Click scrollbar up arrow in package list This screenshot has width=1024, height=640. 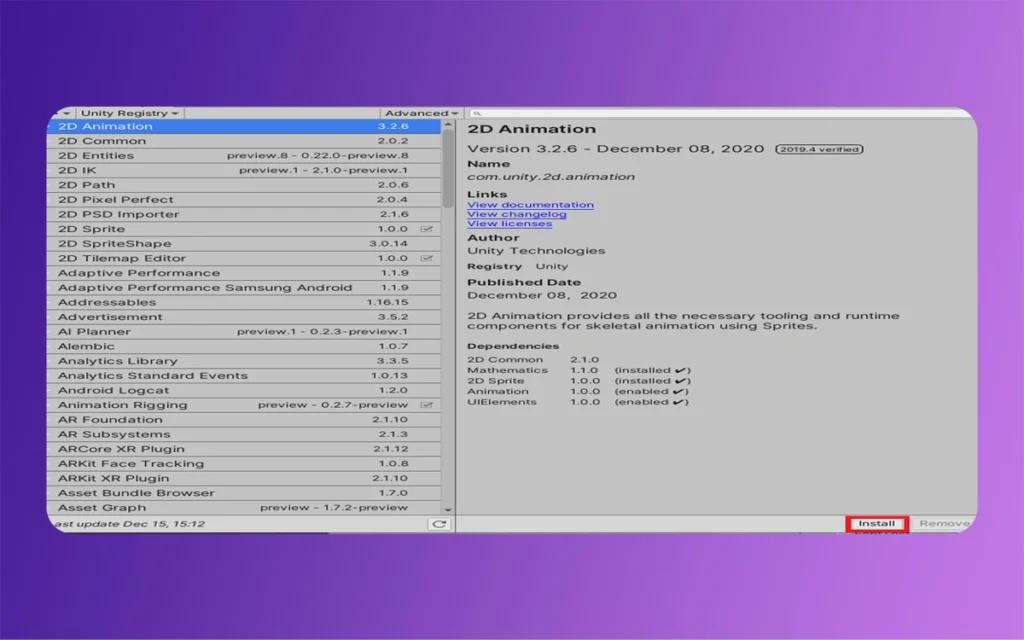point(448,126)
